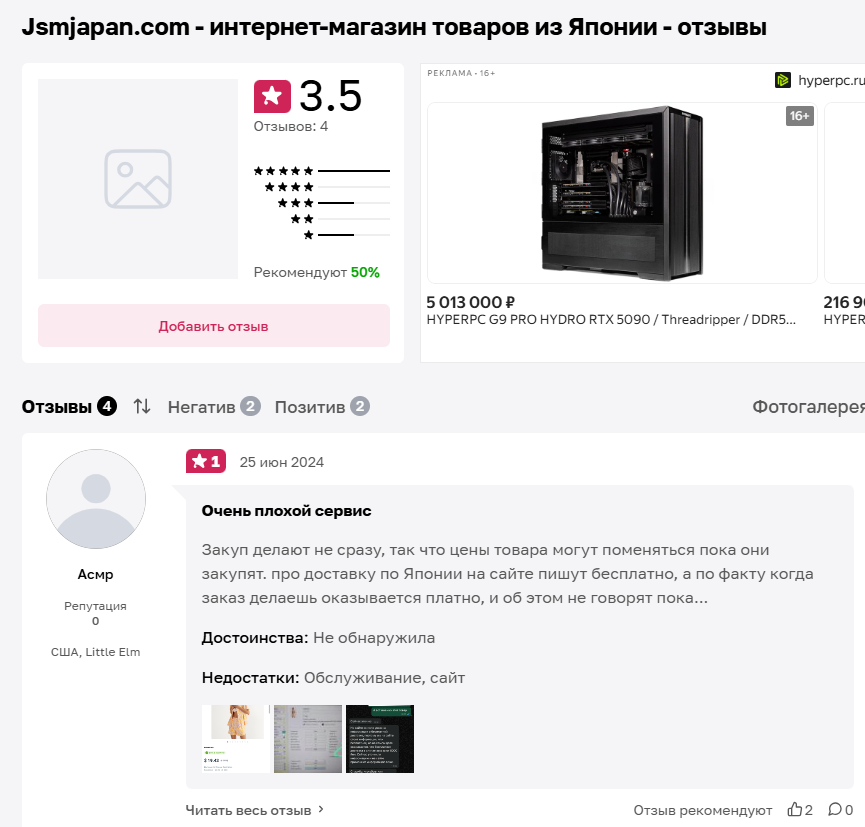This screenshot has height=827, width=865.
Task: Click Асмр user avatar icon
Action: (x=96, y=499)
